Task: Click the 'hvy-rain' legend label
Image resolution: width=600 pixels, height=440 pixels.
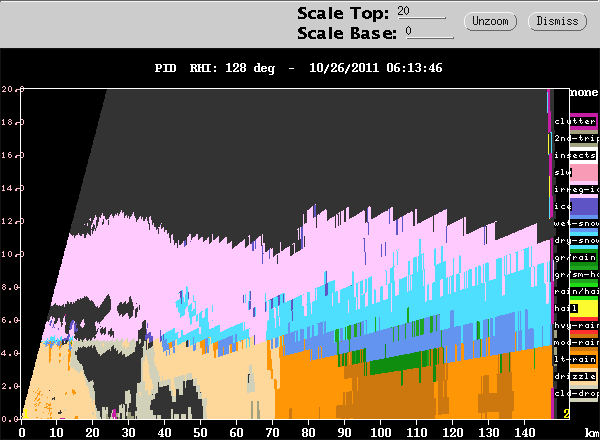Action: click(576, 325)
